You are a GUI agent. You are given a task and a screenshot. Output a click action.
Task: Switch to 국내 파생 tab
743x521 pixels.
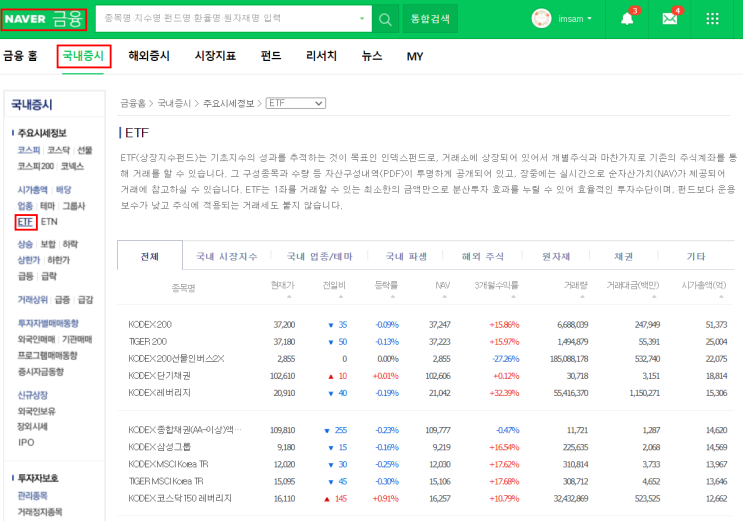406,256
